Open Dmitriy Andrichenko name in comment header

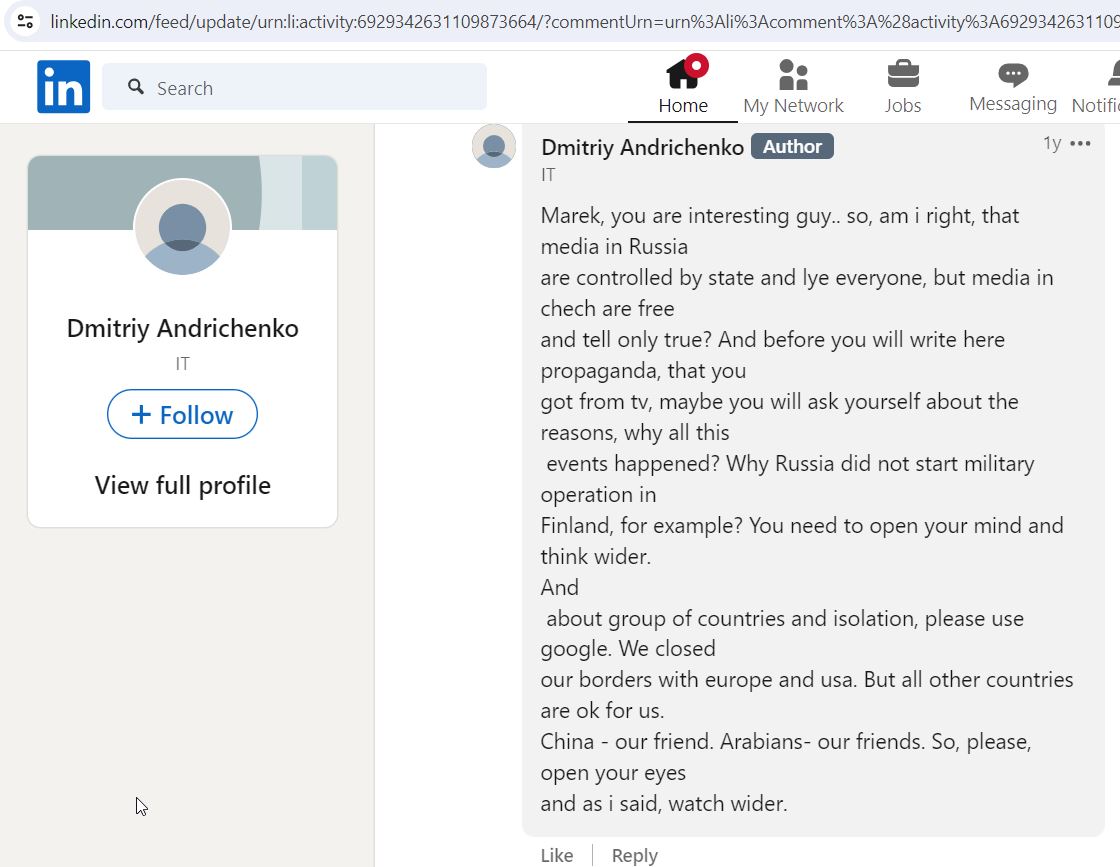(x=642, y=147)
